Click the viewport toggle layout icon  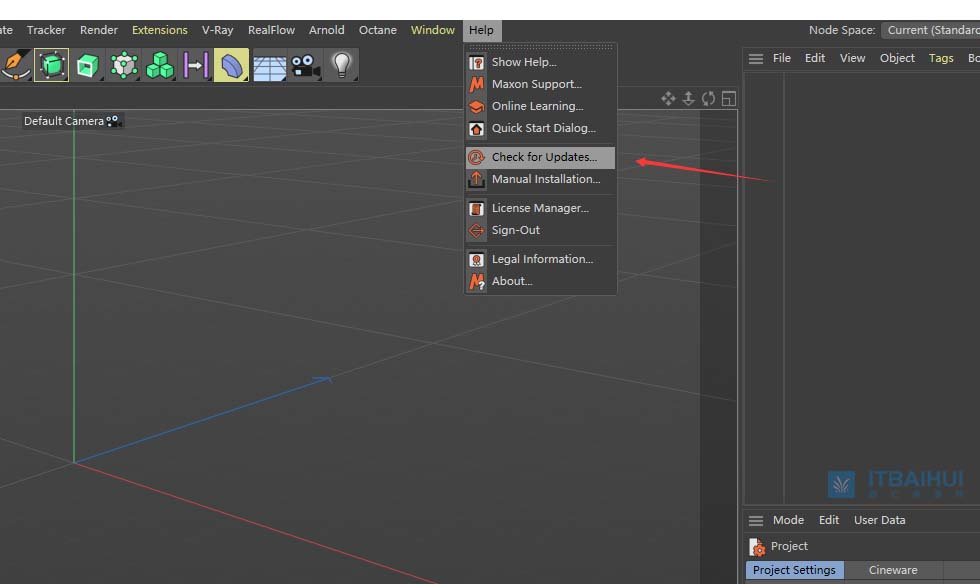click(x=728, y=99)
